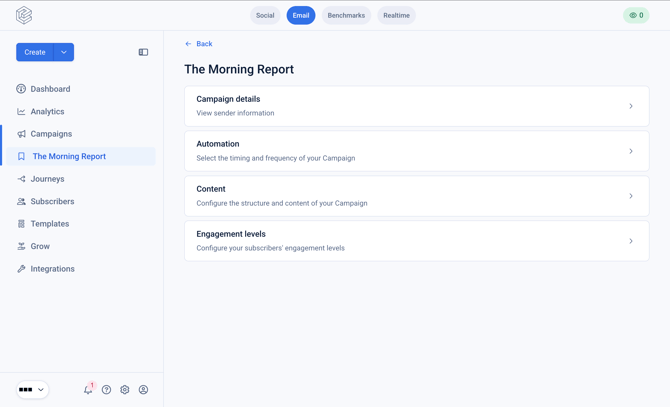Image resolution: width=670 pixels, height=407 pixels.
Task: Open the settings gear icon
Action: 125,389
